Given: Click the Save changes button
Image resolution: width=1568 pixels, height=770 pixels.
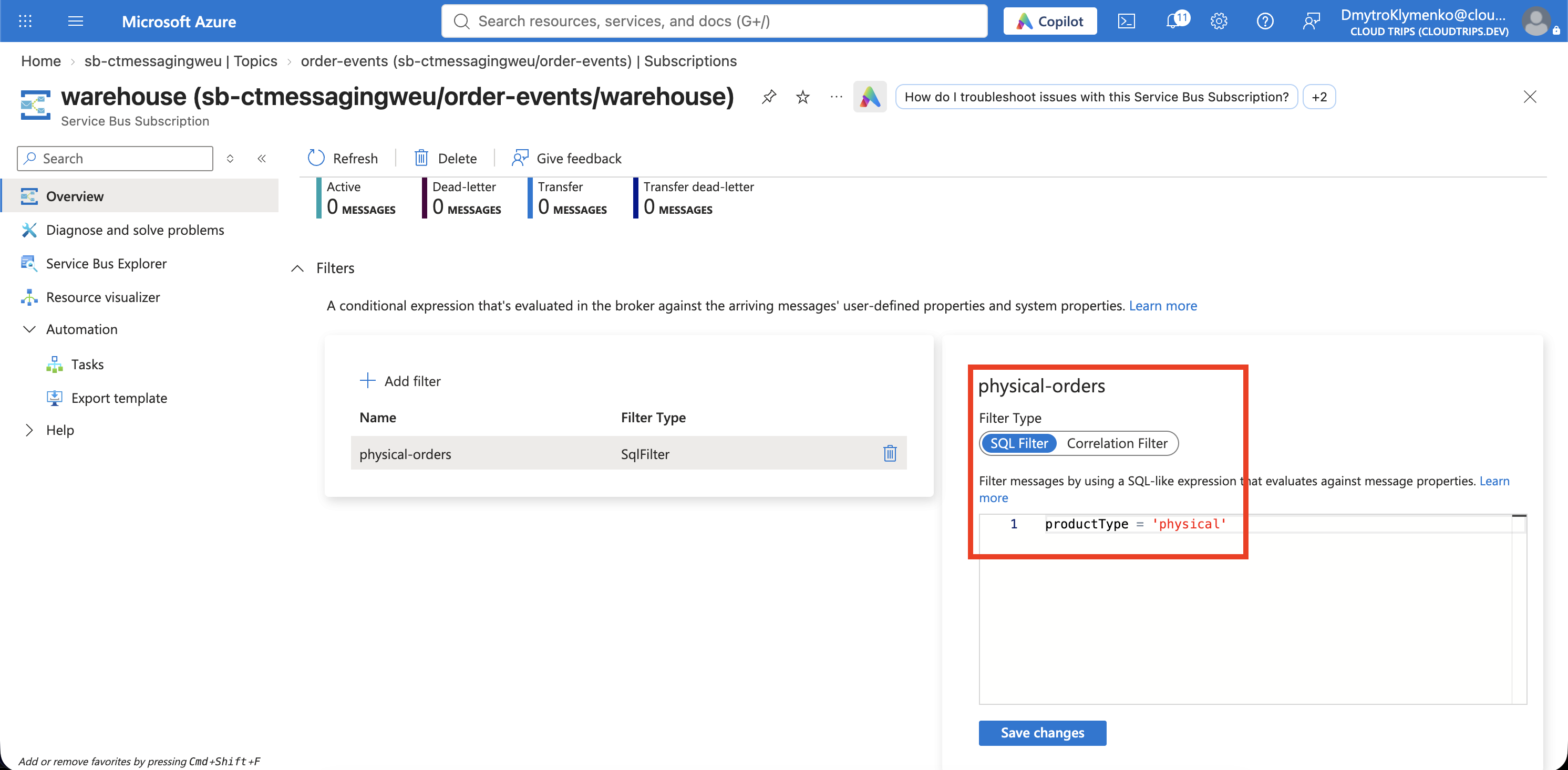Looking at the screenshot, I should pos(1042,732).
